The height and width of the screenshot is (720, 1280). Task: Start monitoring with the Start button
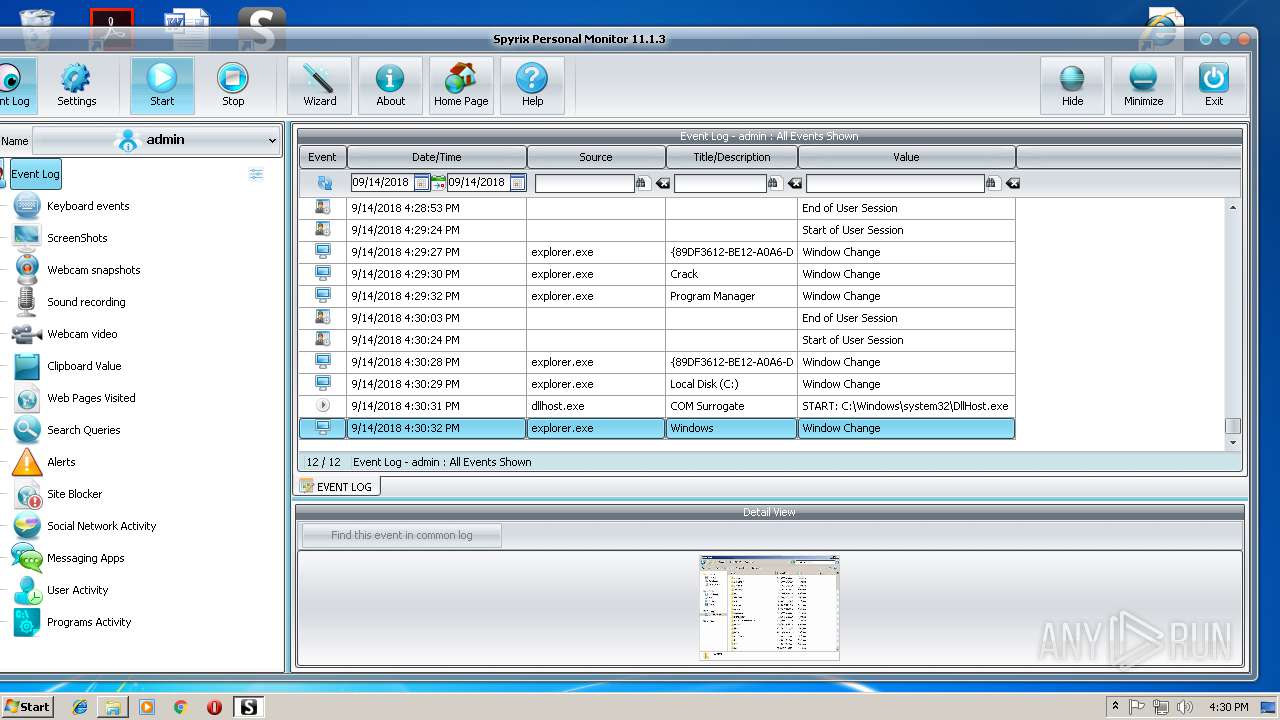[x=162, y=85]
